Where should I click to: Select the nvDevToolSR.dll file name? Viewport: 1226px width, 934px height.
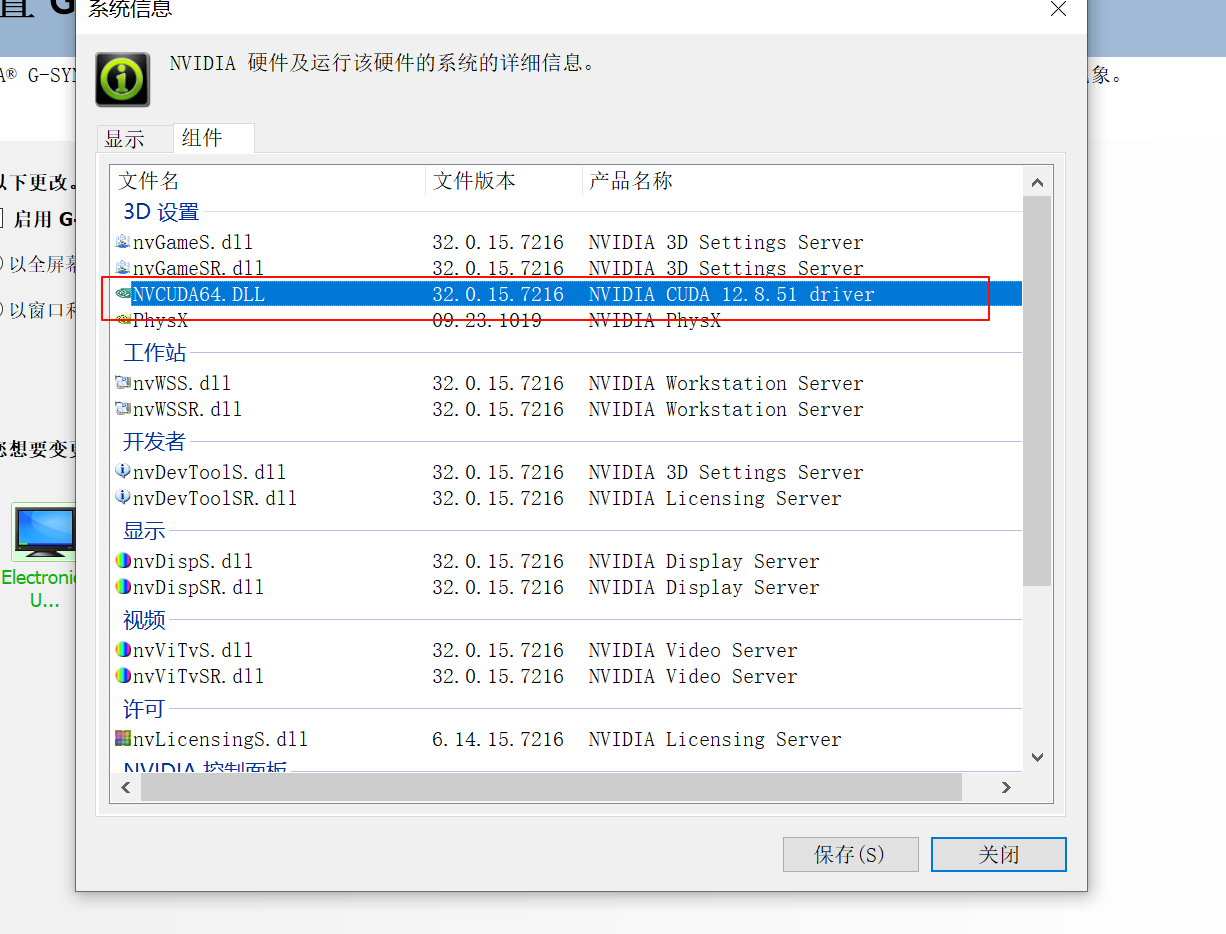tap(215, 498)
